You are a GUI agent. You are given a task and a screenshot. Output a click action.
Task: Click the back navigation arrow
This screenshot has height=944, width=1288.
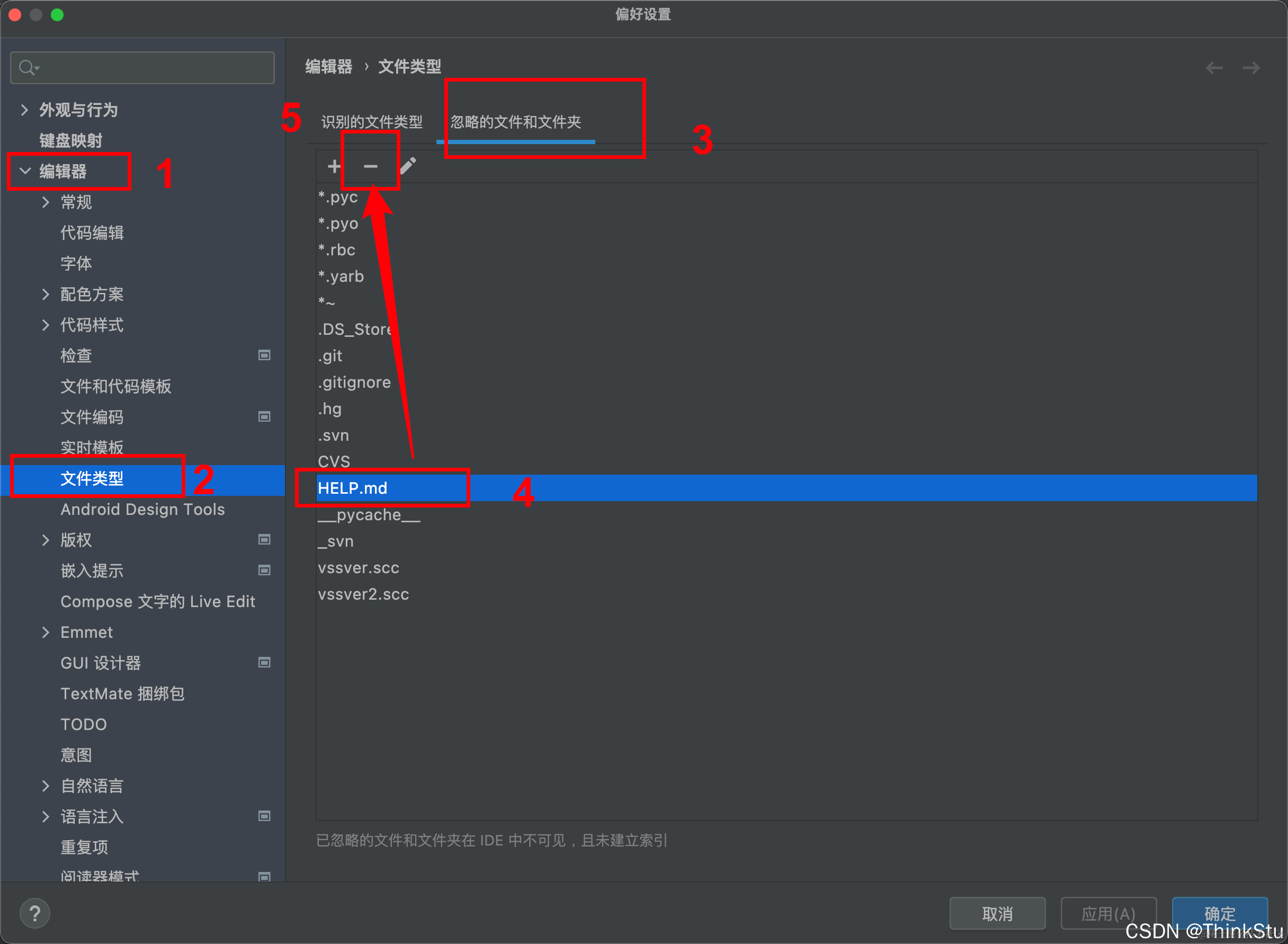1214,68
